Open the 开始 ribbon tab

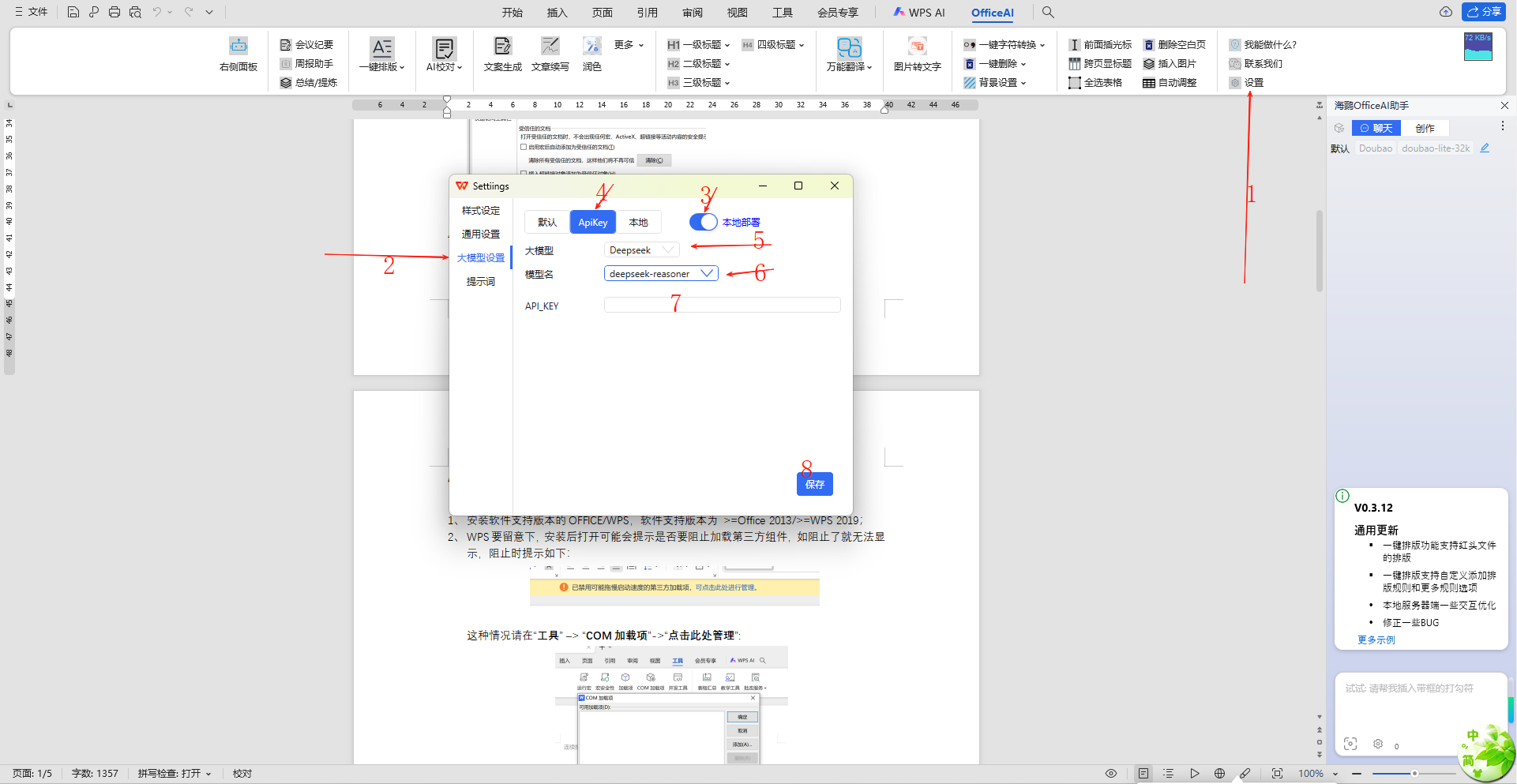tap(513, 13)
